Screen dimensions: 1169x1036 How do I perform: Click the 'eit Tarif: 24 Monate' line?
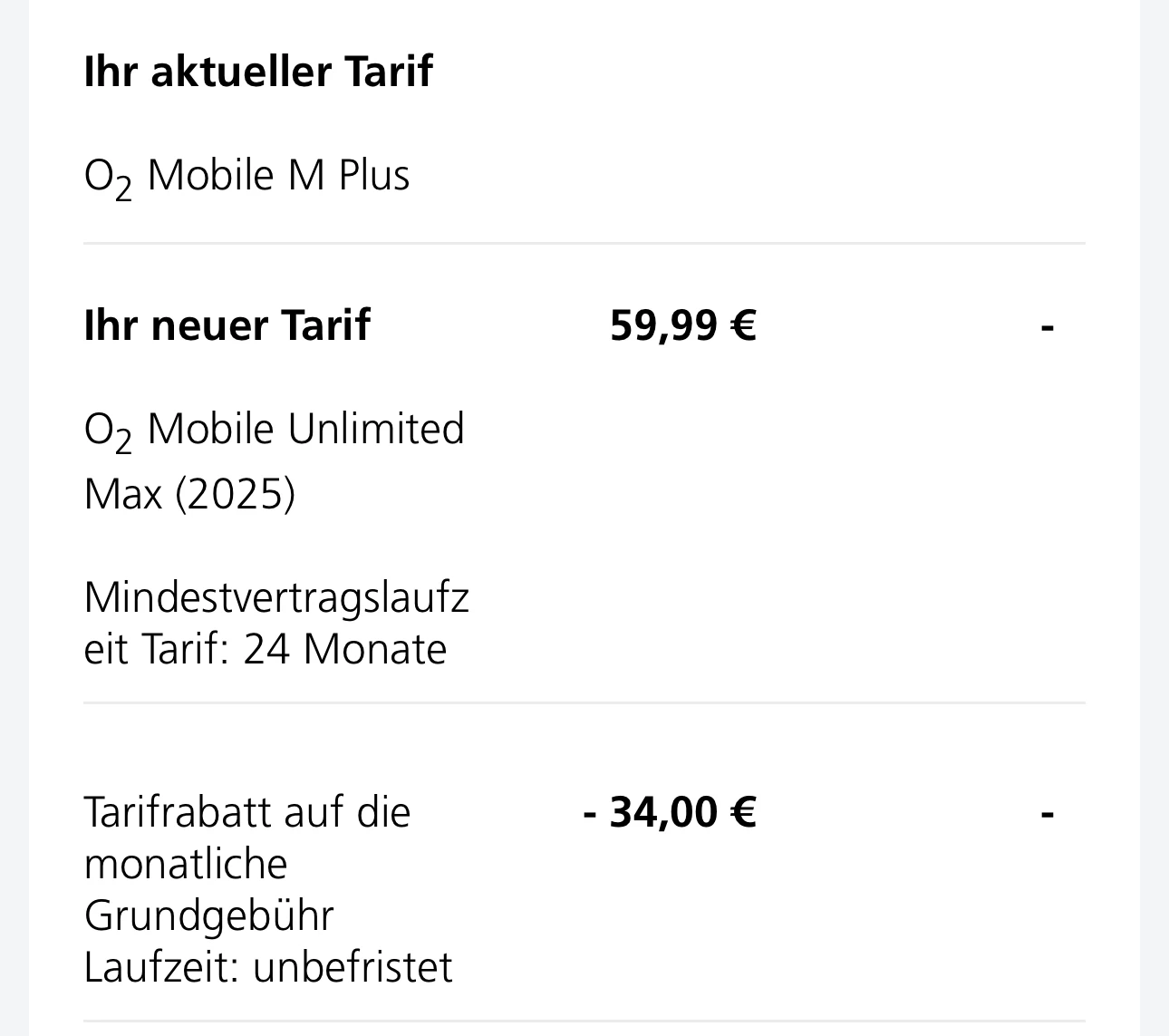click(266, 649)
